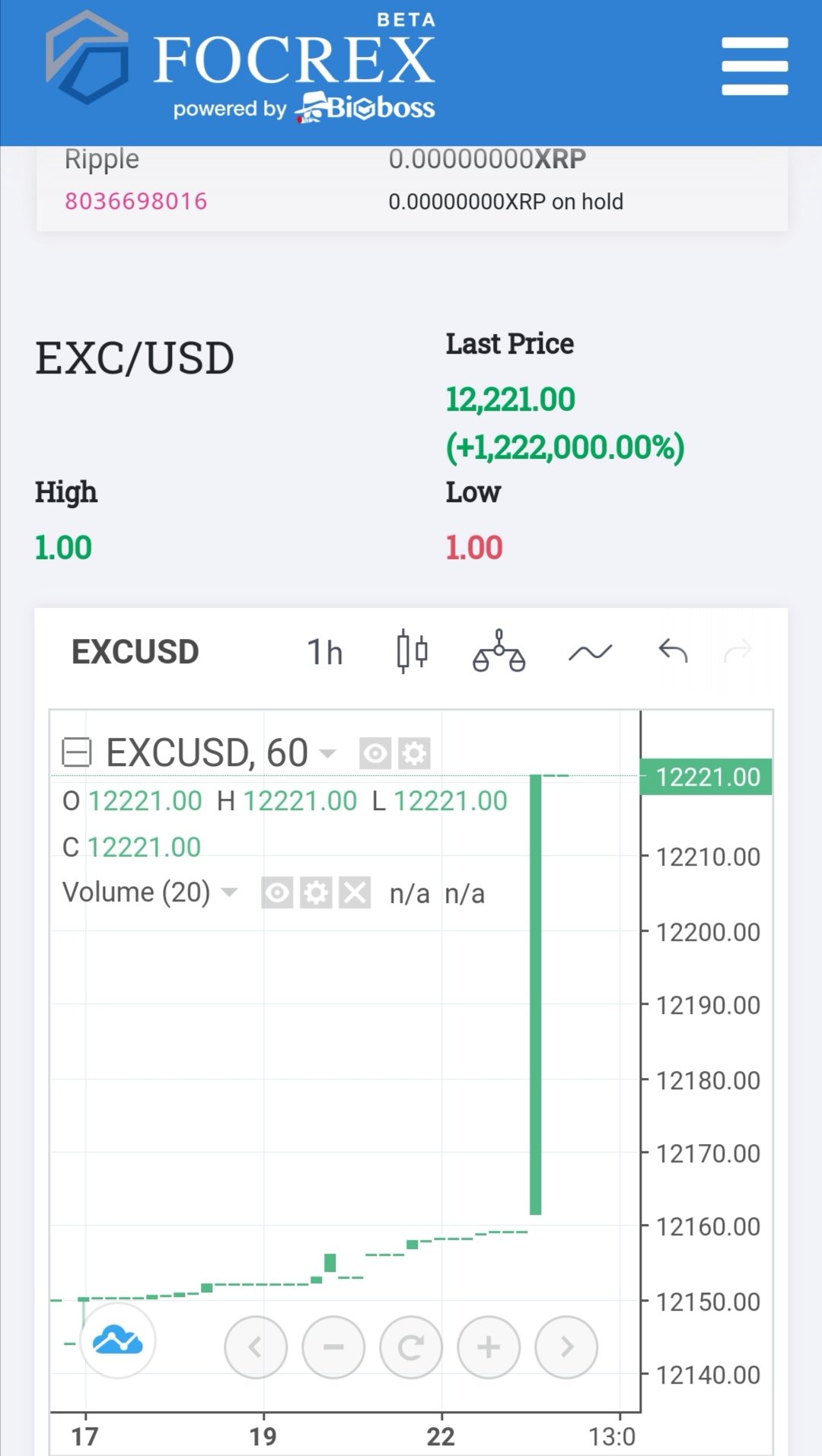Open Ripple address 8036698016 link

pyautogui.click(x=136, y=202)
